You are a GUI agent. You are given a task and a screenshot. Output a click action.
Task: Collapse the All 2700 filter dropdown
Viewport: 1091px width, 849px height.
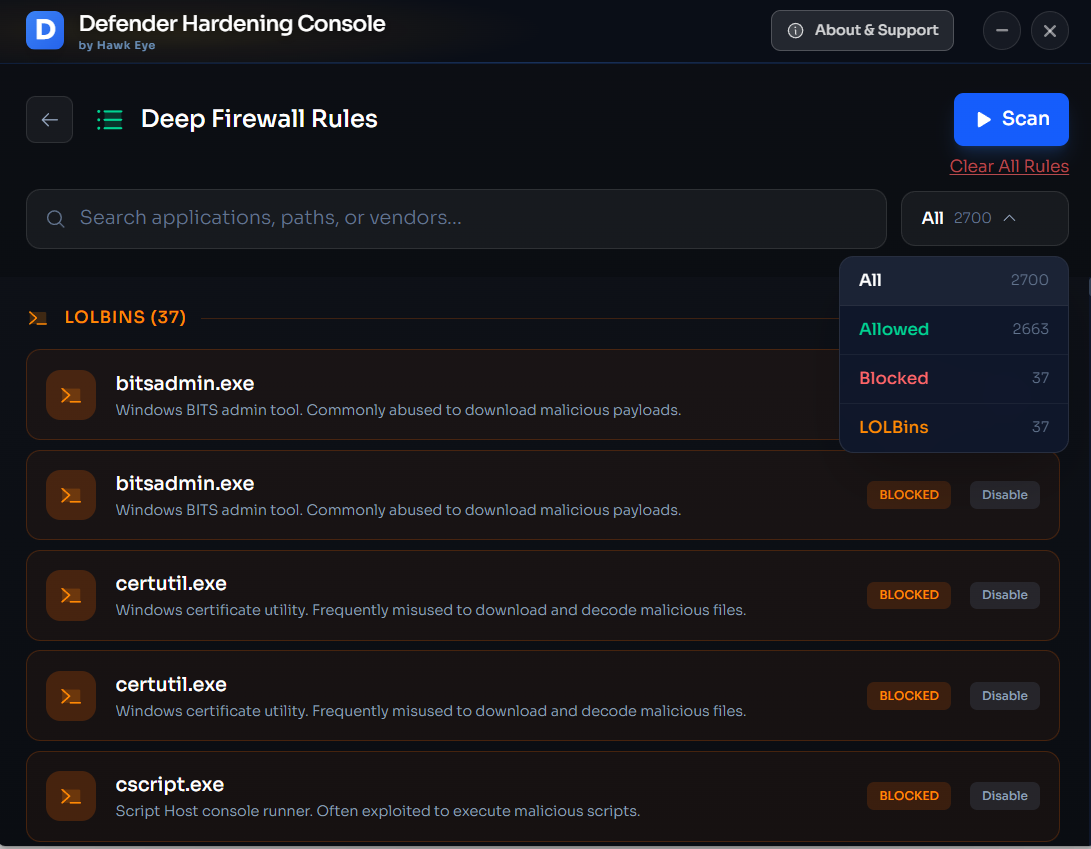tap(985, 219)
